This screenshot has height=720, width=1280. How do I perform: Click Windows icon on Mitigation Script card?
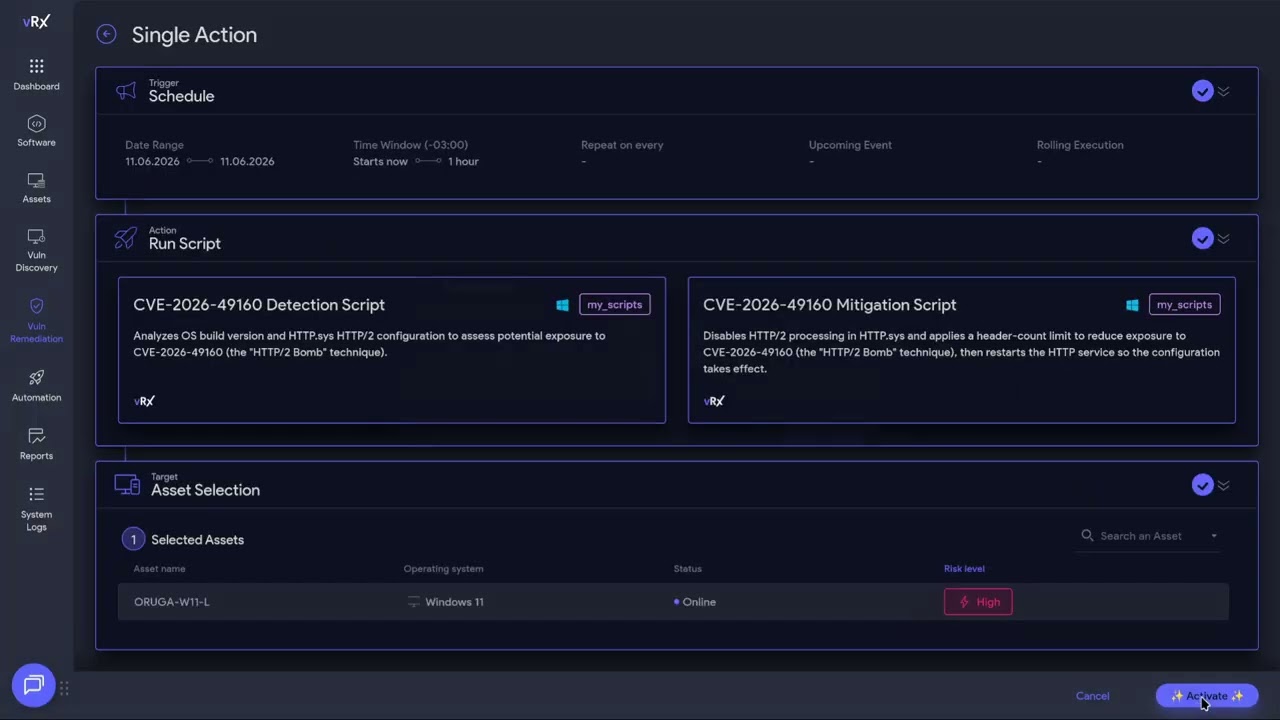[x=1132, y=305]
